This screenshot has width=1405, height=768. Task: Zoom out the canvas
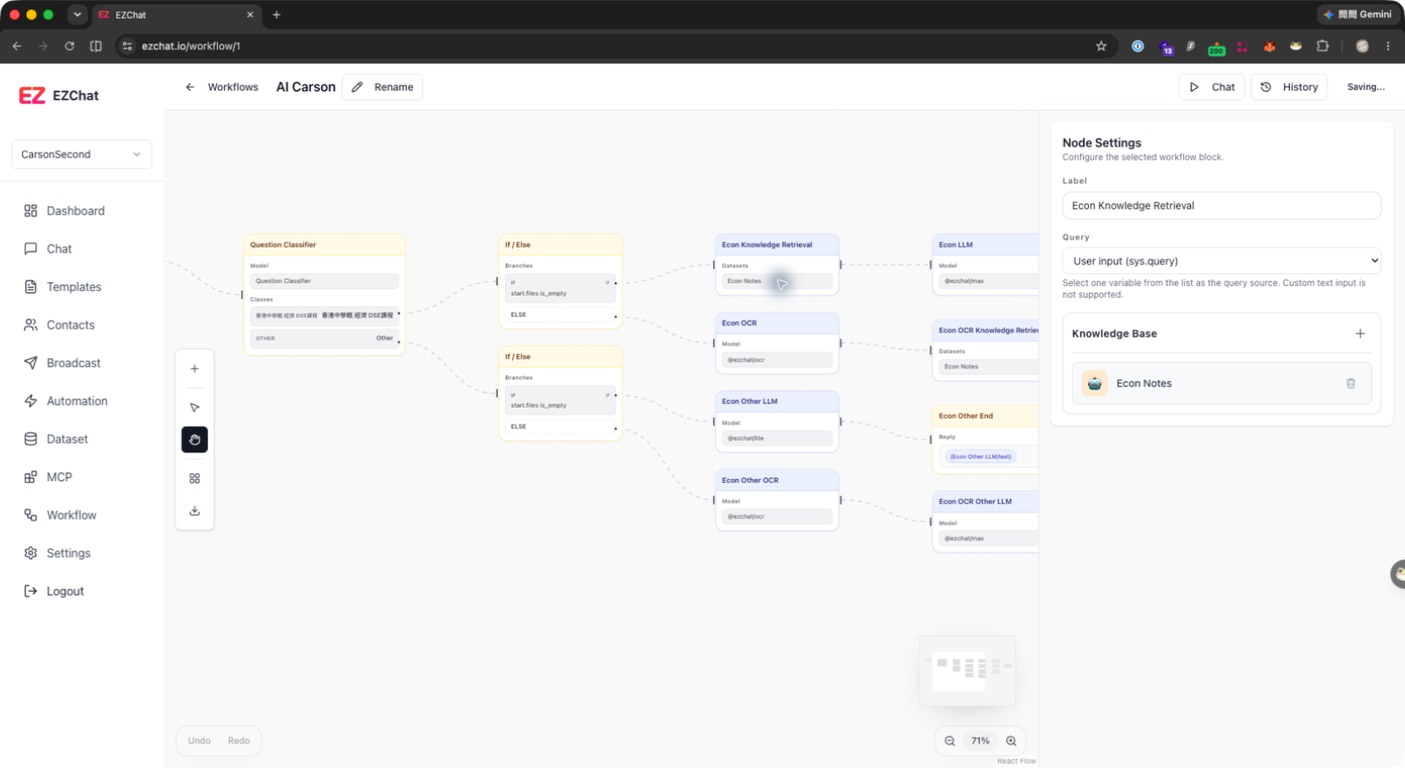[x=950, y=741]
